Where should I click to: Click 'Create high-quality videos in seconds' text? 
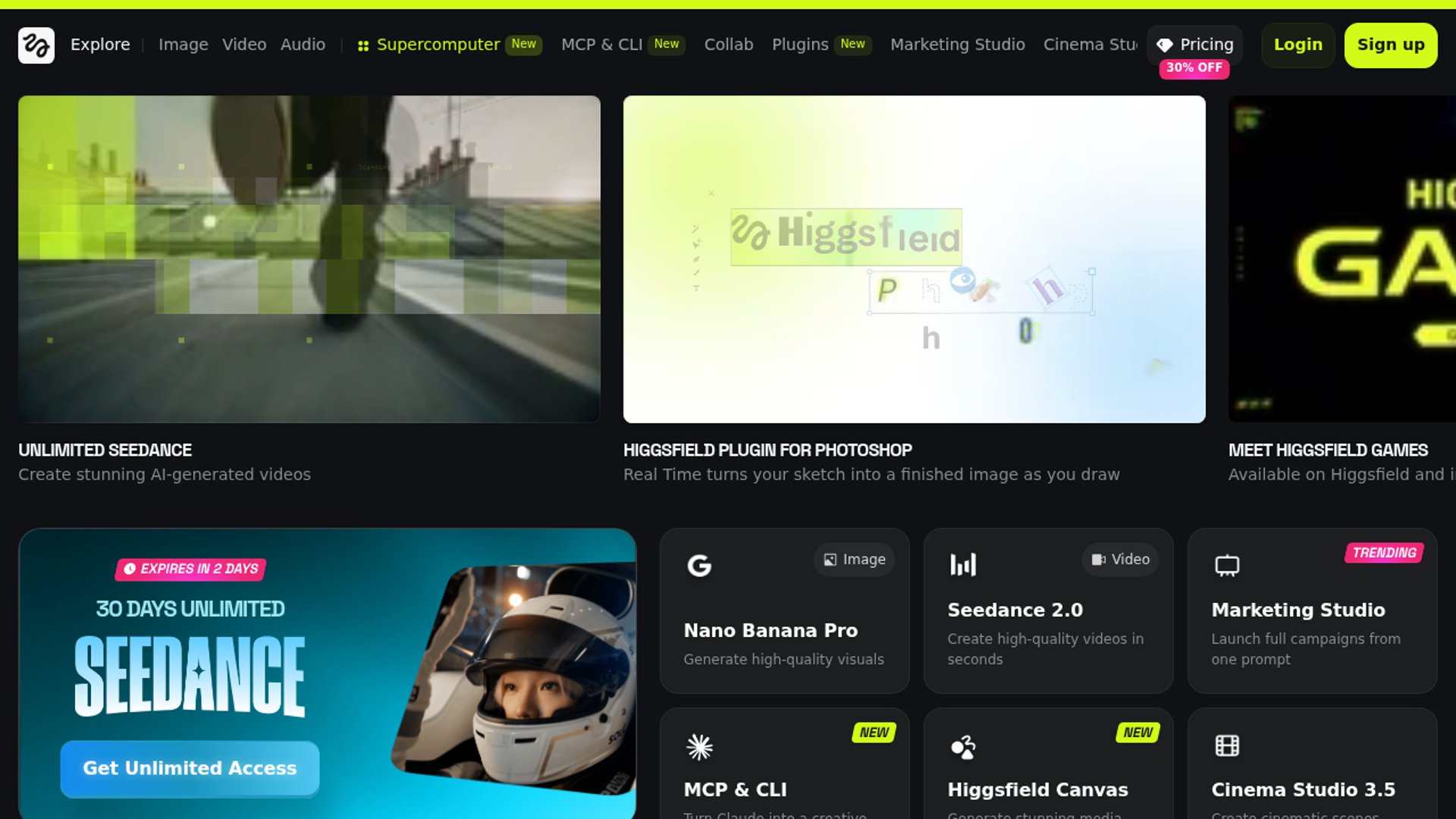pos(1046,649)
